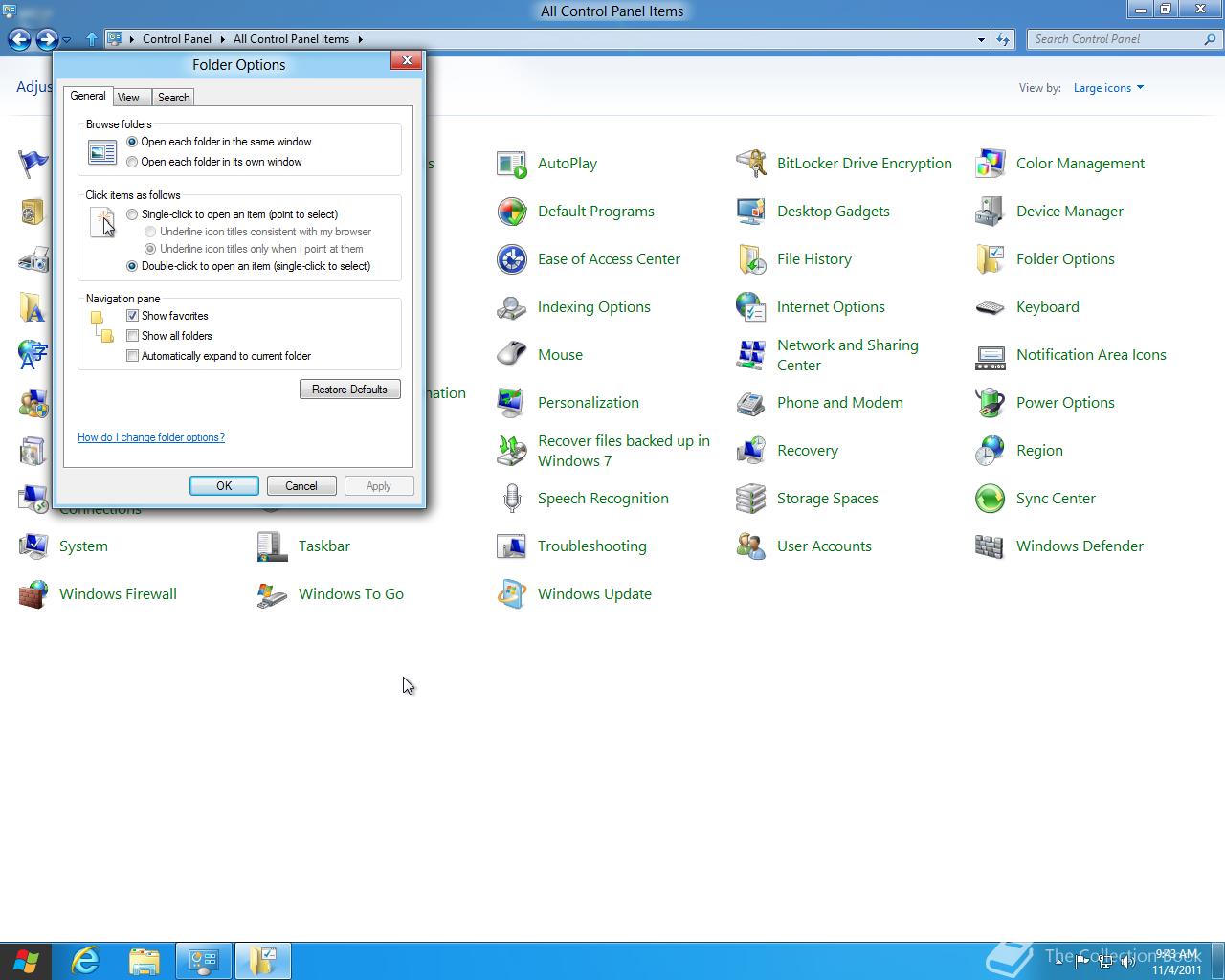This screenshot has width=1225, height=980.
Task: Open Storage Spaces icon
Action: [x=827, y=498]
